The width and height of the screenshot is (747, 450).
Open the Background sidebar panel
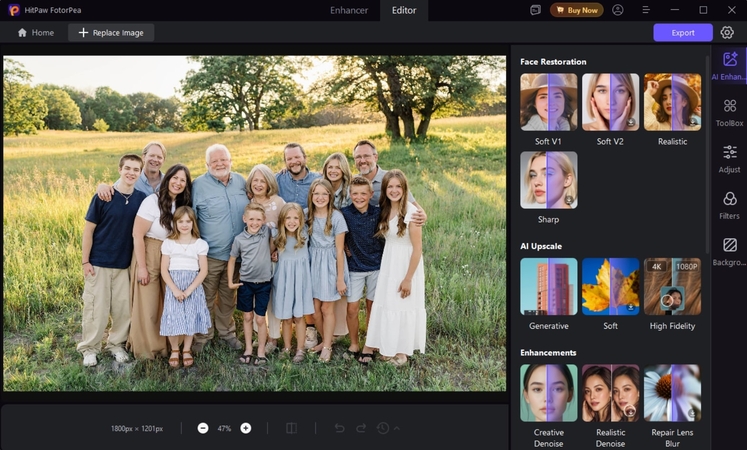[729, 252]
